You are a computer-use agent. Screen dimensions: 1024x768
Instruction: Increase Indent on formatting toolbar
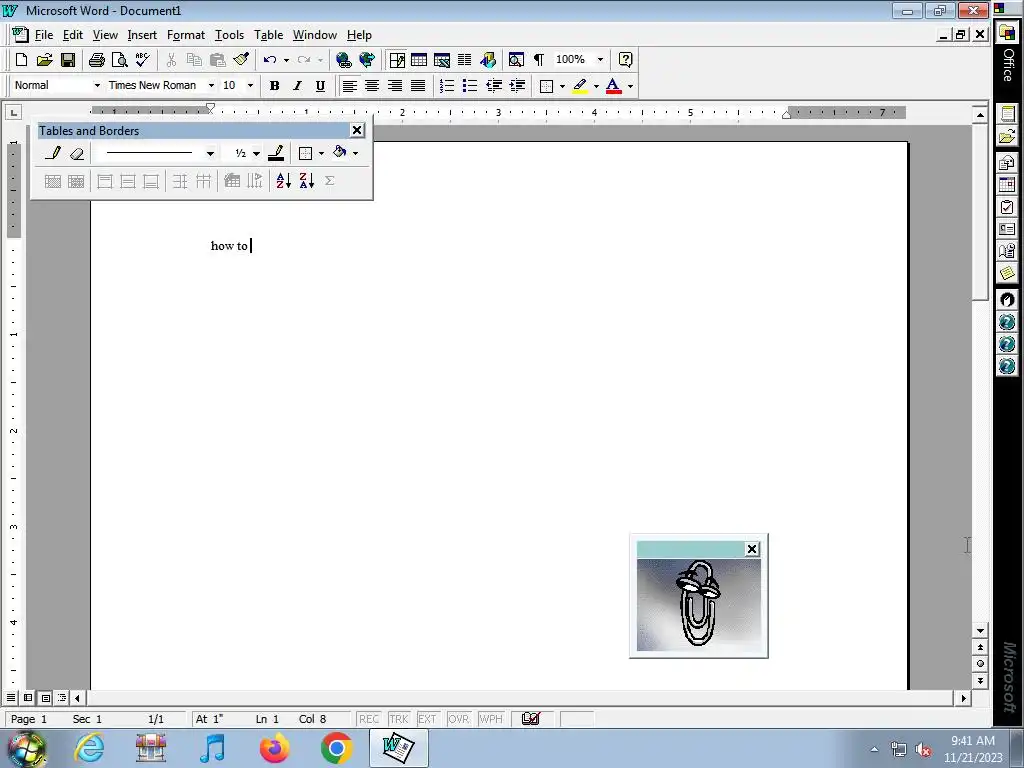[517, 86]
